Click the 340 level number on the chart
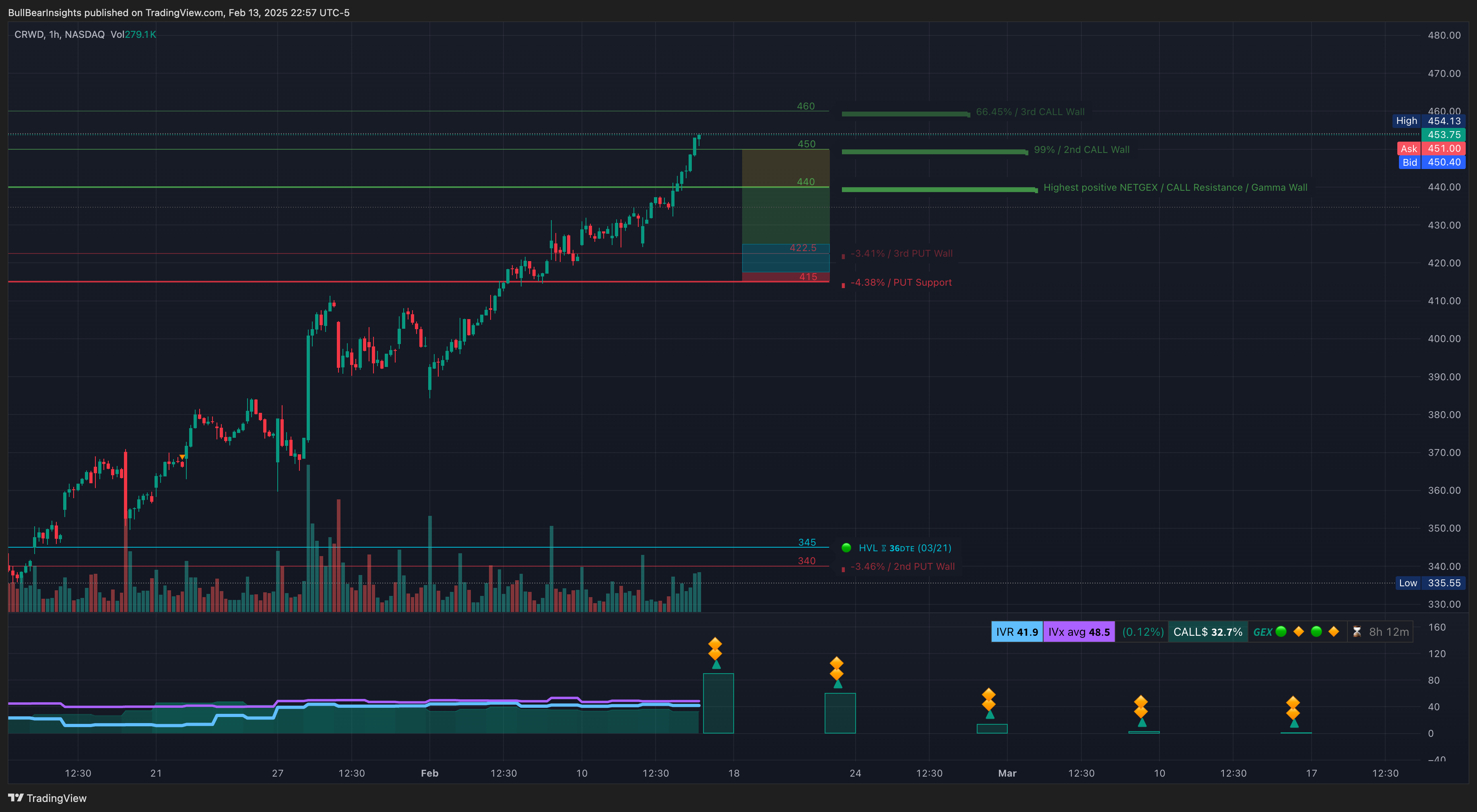 click(x=806, y=561)
